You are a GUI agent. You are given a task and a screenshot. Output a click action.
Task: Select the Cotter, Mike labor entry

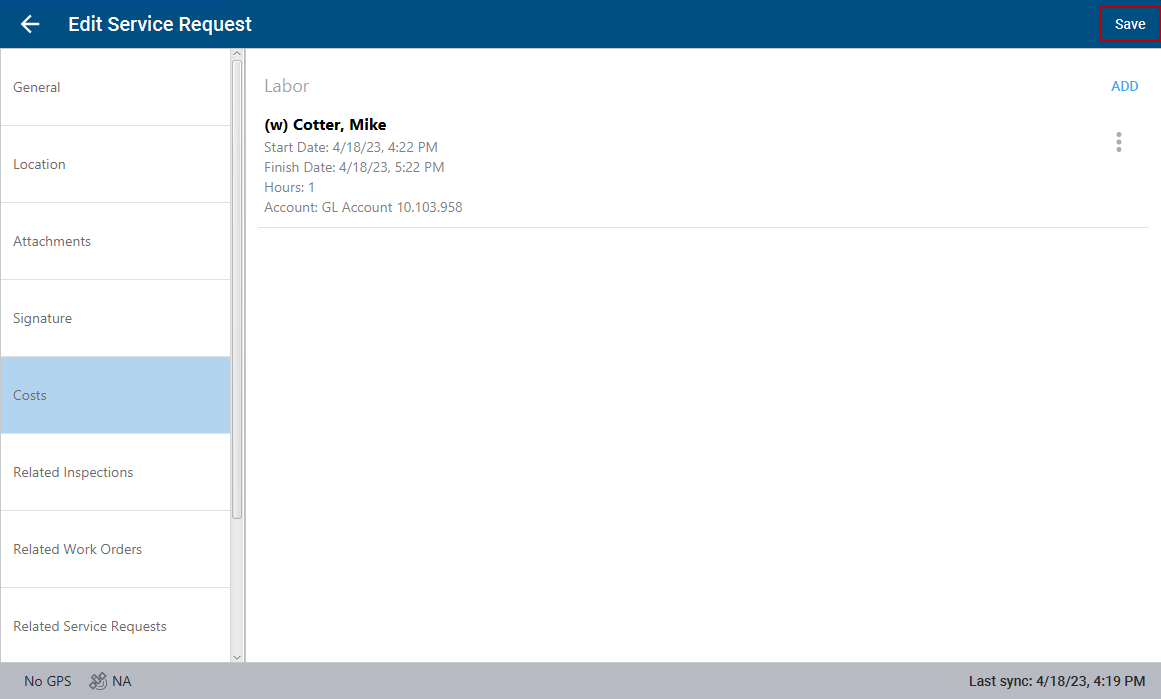tap(325, 125)
